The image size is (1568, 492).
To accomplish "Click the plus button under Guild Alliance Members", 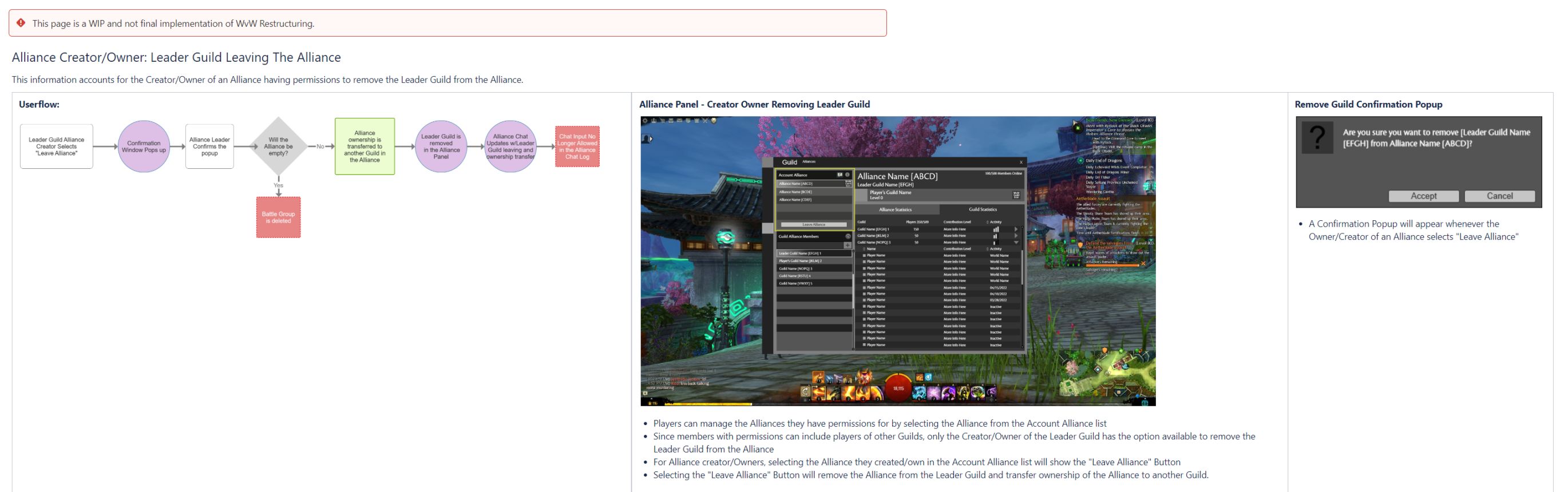I will tap(848, 245).
